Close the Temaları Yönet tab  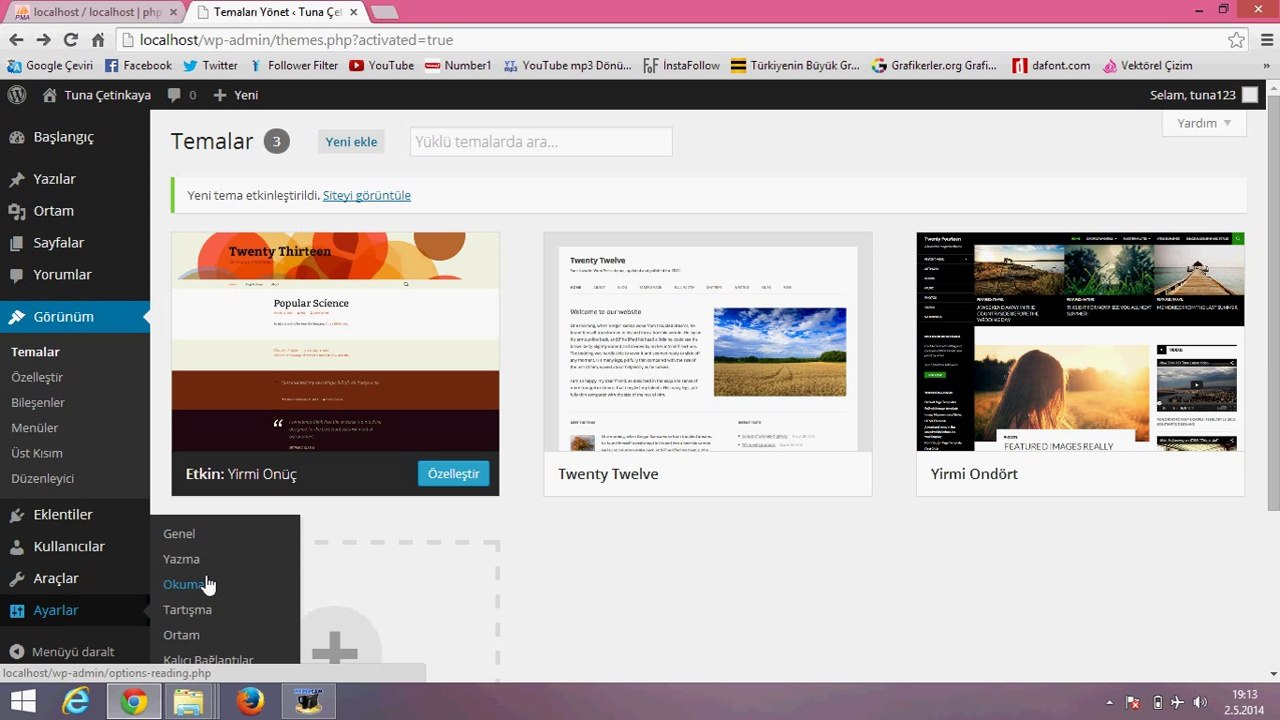click(x=353, y=12)
